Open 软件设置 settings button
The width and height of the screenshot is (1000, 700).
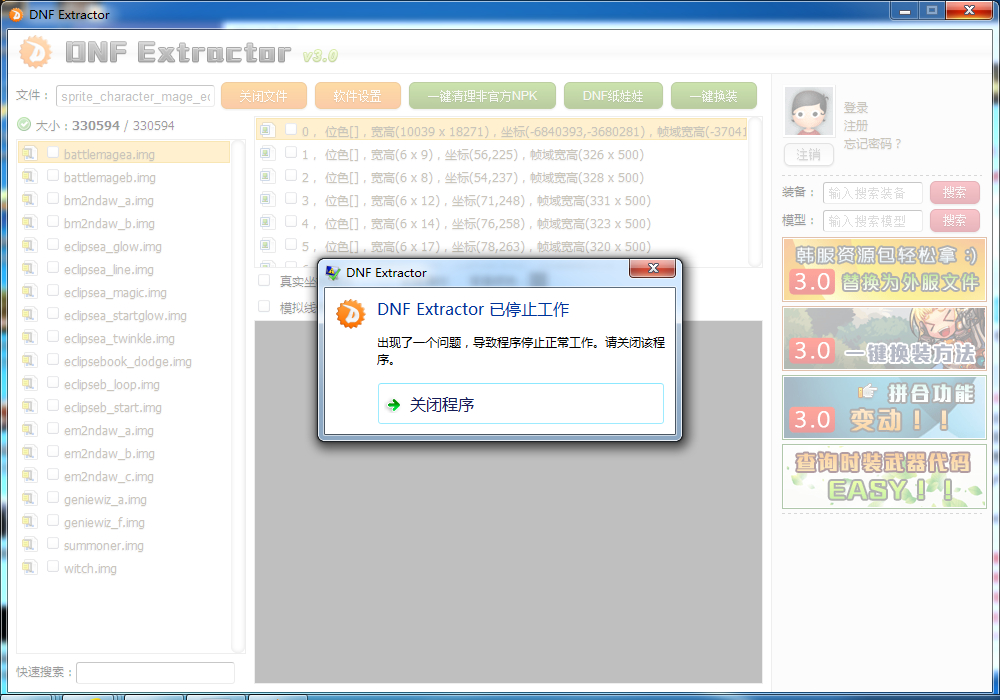[358, 96]
